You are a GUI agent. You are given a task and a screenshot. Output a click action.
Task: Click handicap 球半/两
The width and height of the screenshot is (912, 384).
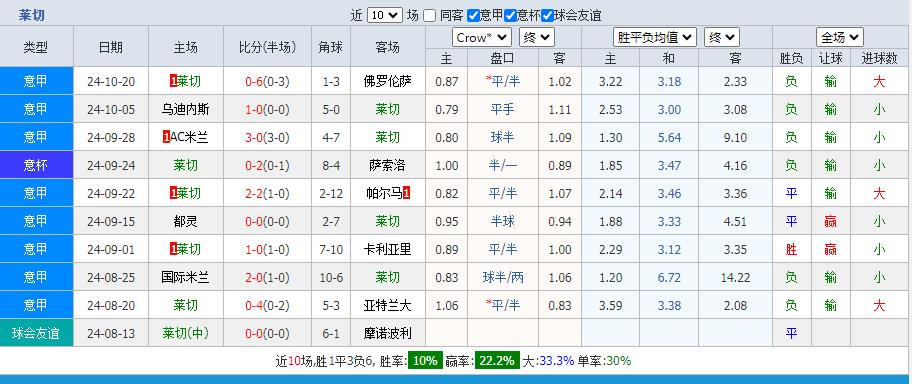[x=503, y=277]
